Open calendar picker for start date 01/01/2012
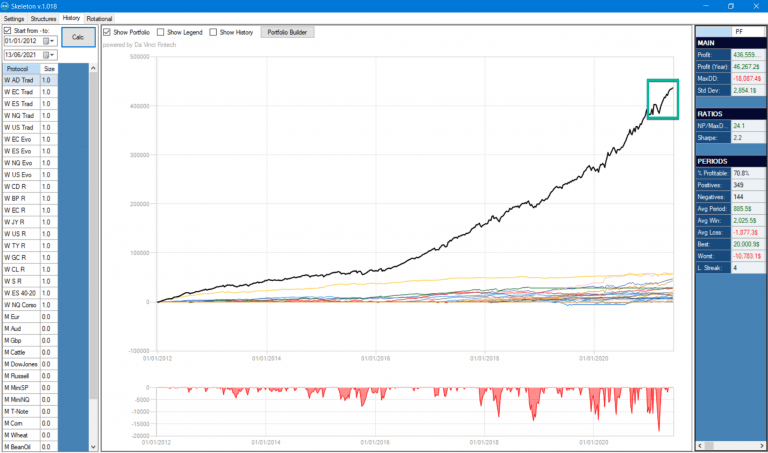This screenshot has width=768, height=453. click(x=46, y=41)
